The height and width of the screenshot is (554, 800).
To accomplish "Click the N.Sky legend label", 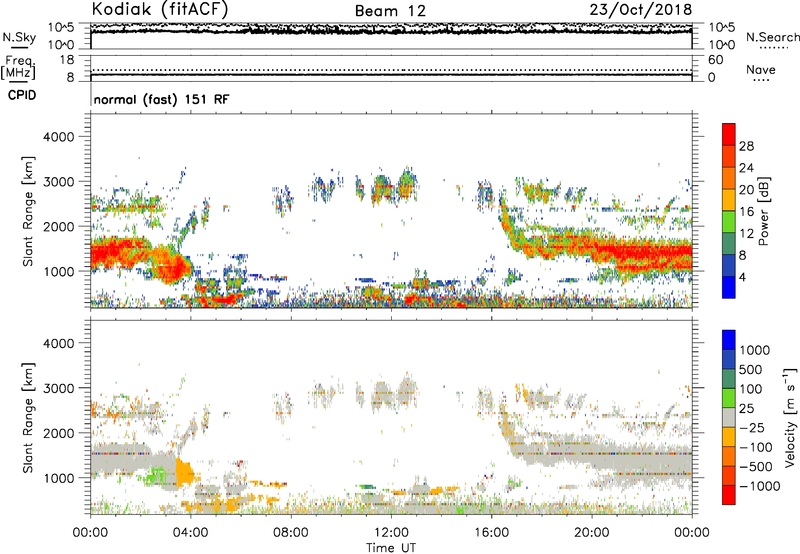I will [19, 37].
